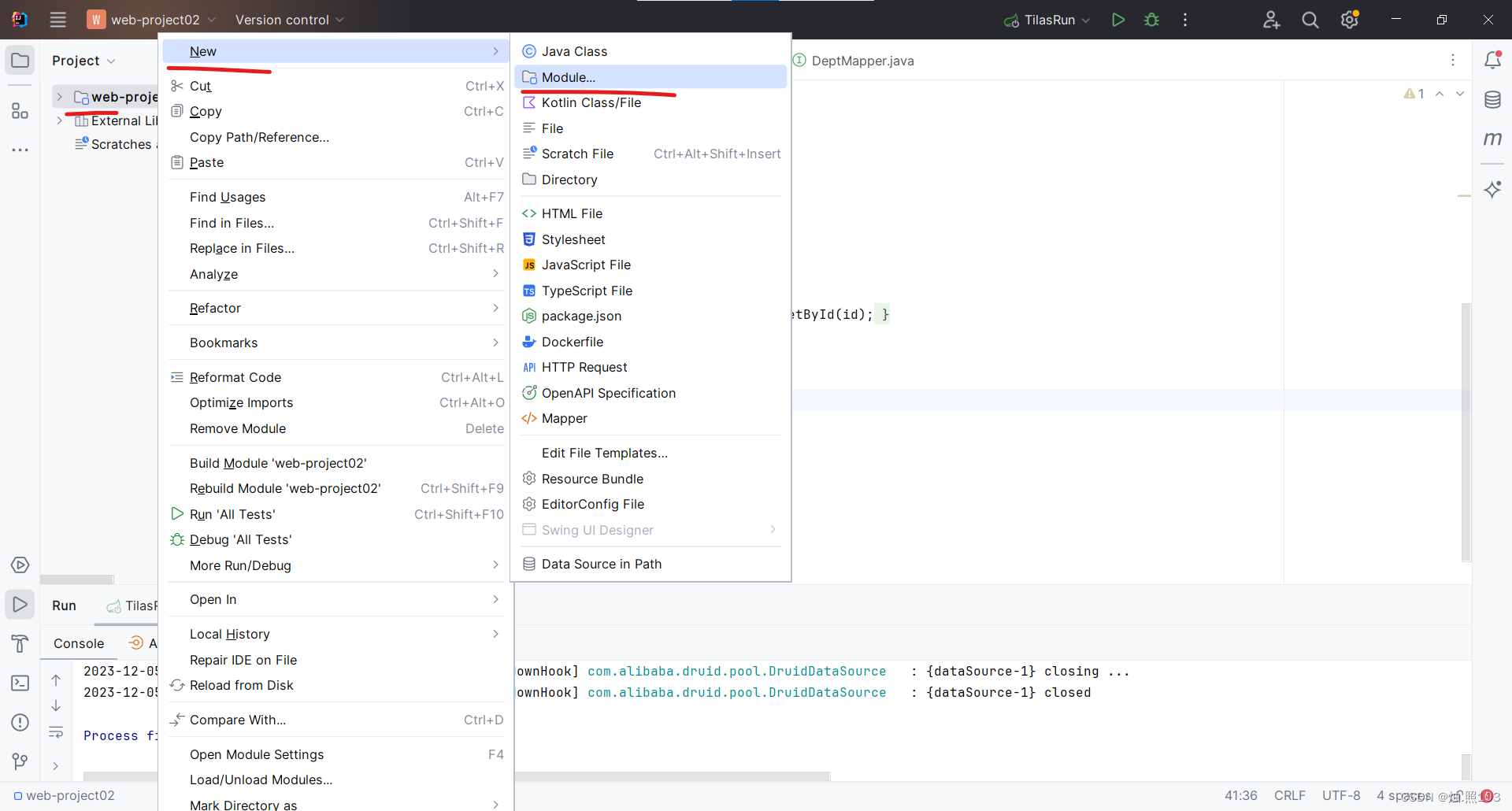
Task: Open the Code With Me user icon
Action: [1271, 20]
